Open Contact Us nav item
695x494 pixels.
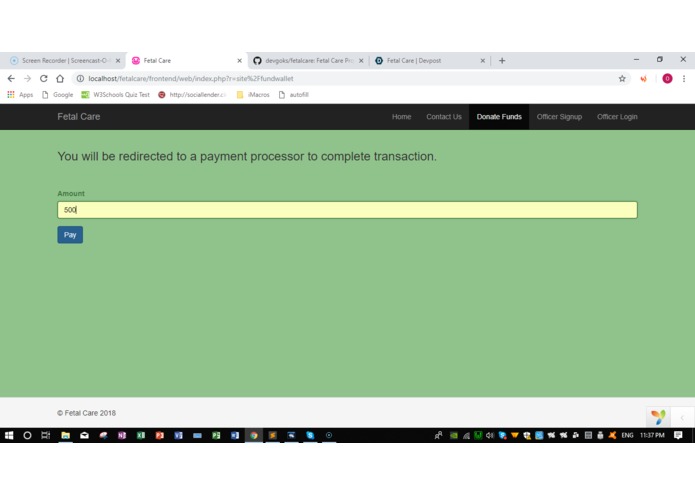point(444,117)
